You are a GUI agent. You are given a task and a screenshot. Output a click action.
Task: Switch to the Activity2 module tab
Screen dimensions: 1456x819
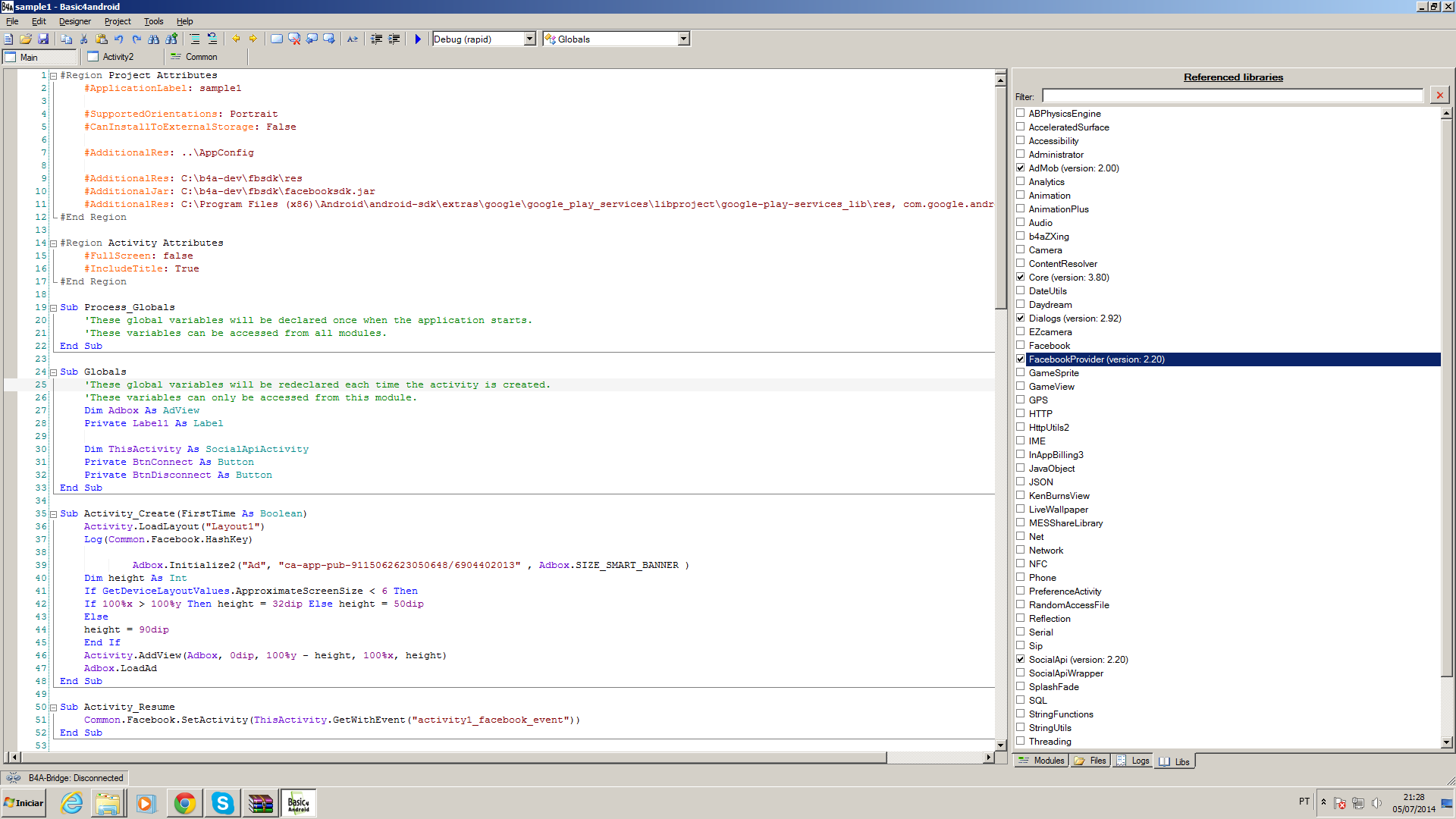pyautogui.click(x=118, y=57)
